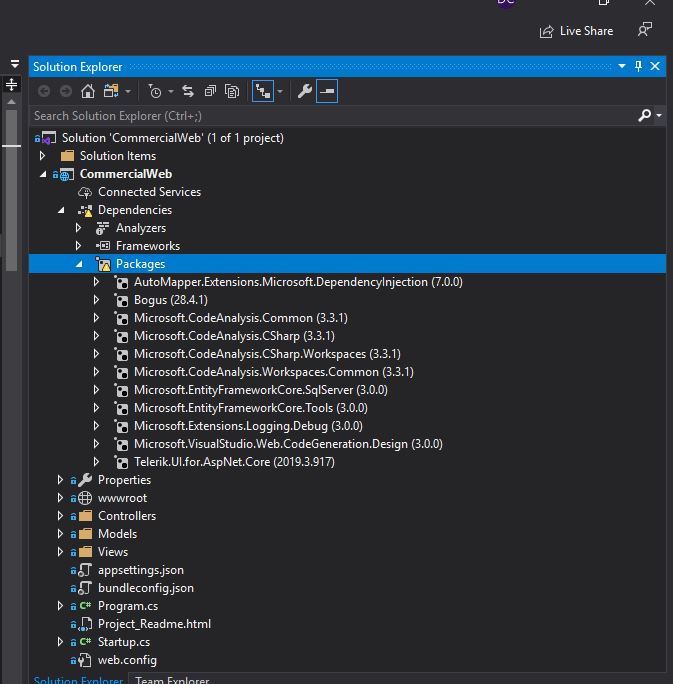Screen dimensions: 673x684
Task: Expand the Properties node
Action: 60,480
